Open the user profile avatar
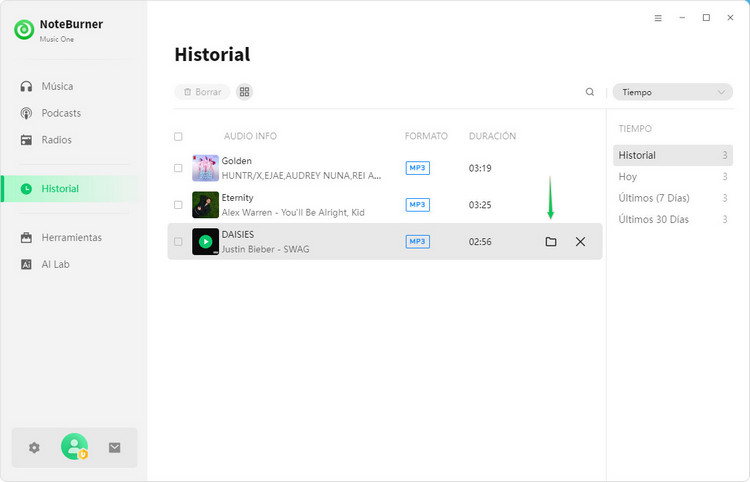The height and width of the screenshot is (482, 750). point(74,447)
